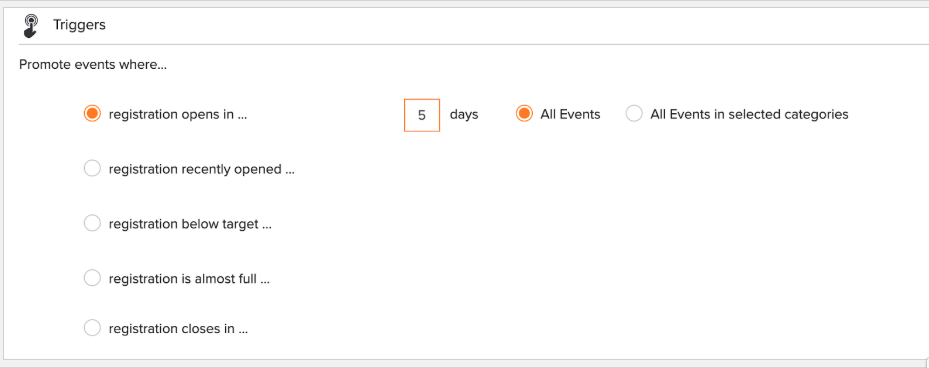Click the Triggers tap-finger icon
Screen dimensions: 929x368
click(x=30, y=26)
